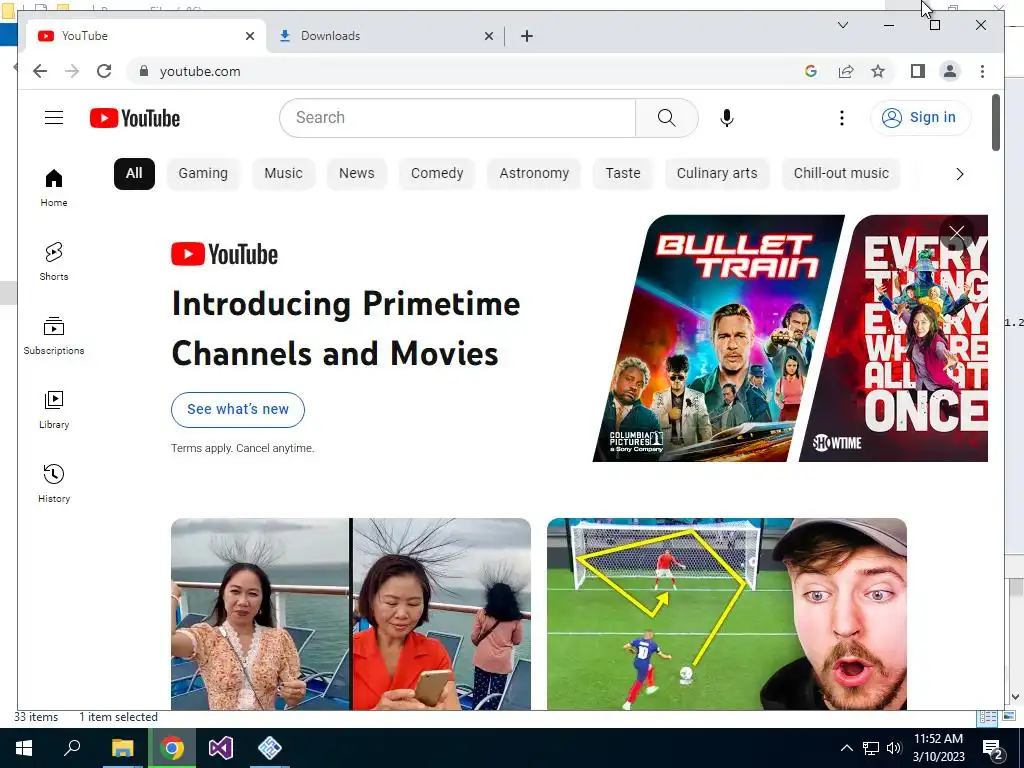The height and width of the screenshot is (768, 1024).
Task: View site information via padlock icon
Action: click(x=144, y=71)
